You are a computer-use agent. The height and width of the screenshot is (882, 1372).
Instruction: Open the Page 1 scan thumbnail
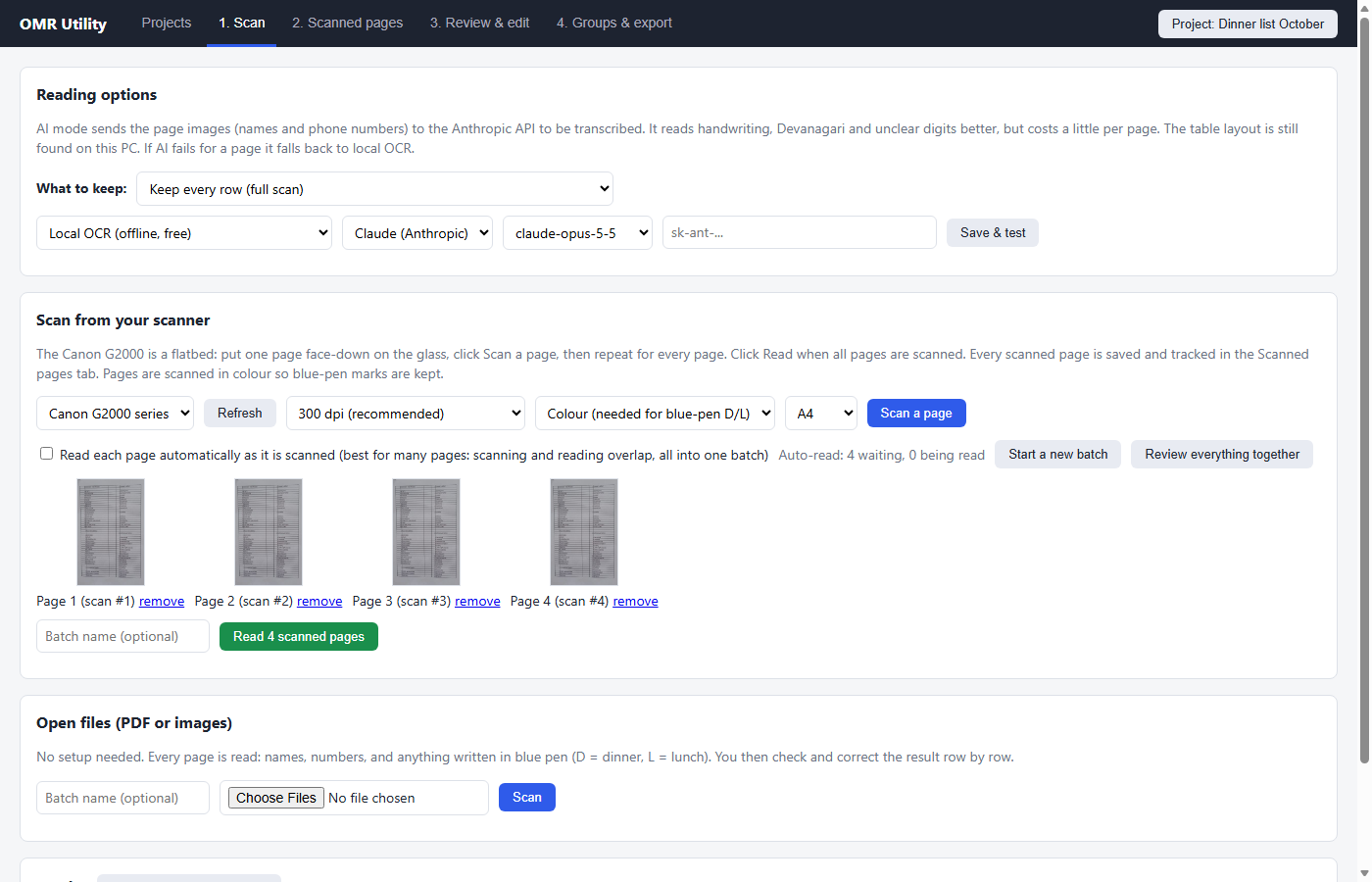tap(111, 532)
